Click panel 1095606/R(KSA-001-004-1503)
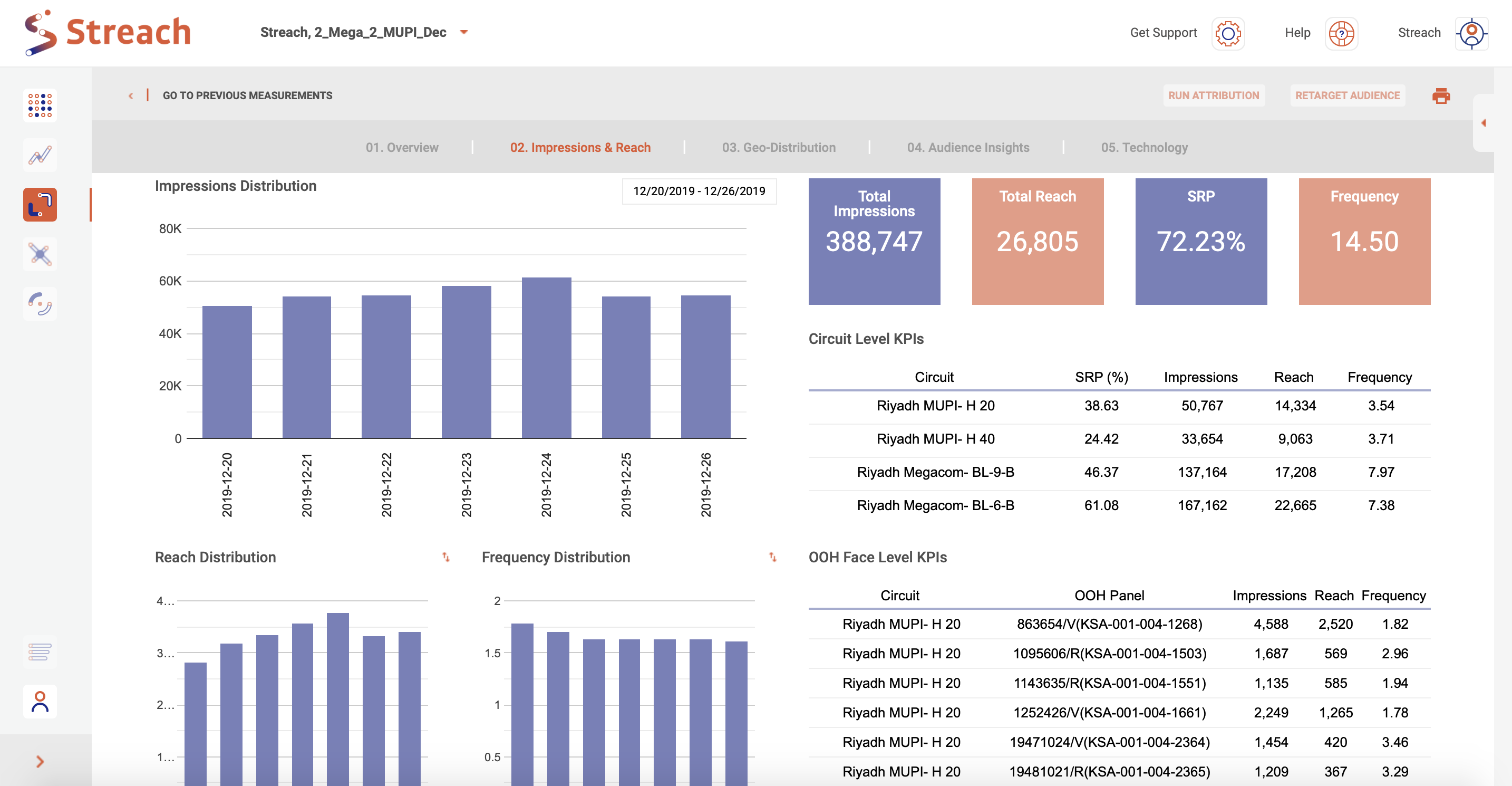 click(1109, 653)
